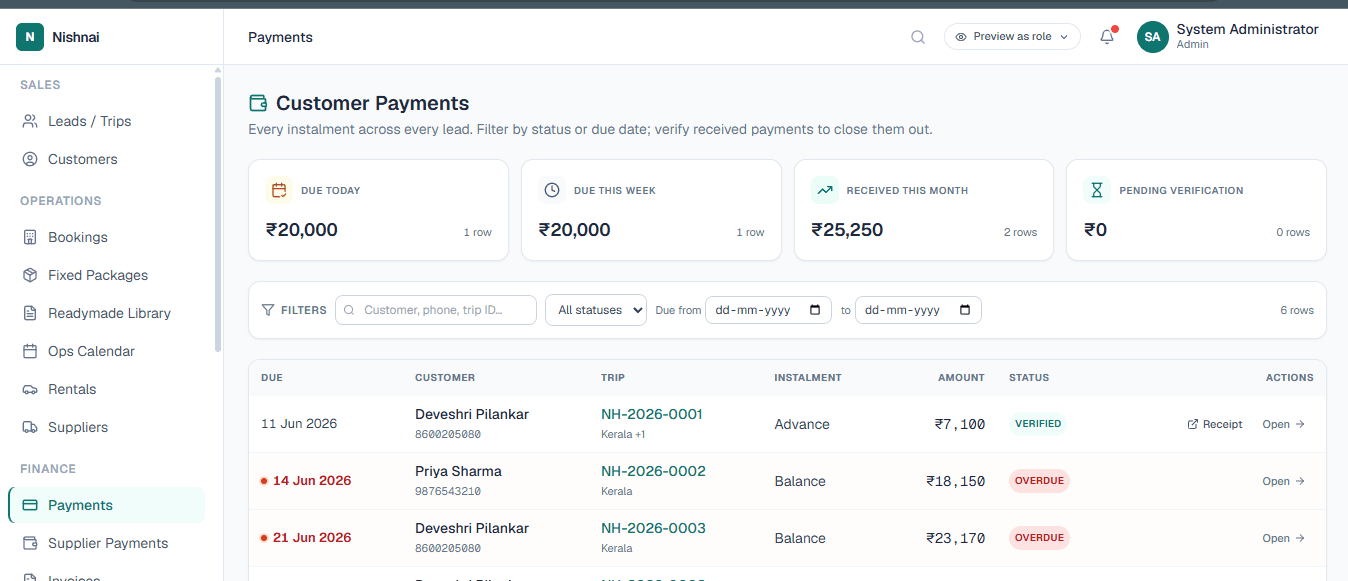Go to Customers page
This screenshot has width=1348, height=581.
pos(106,159)
